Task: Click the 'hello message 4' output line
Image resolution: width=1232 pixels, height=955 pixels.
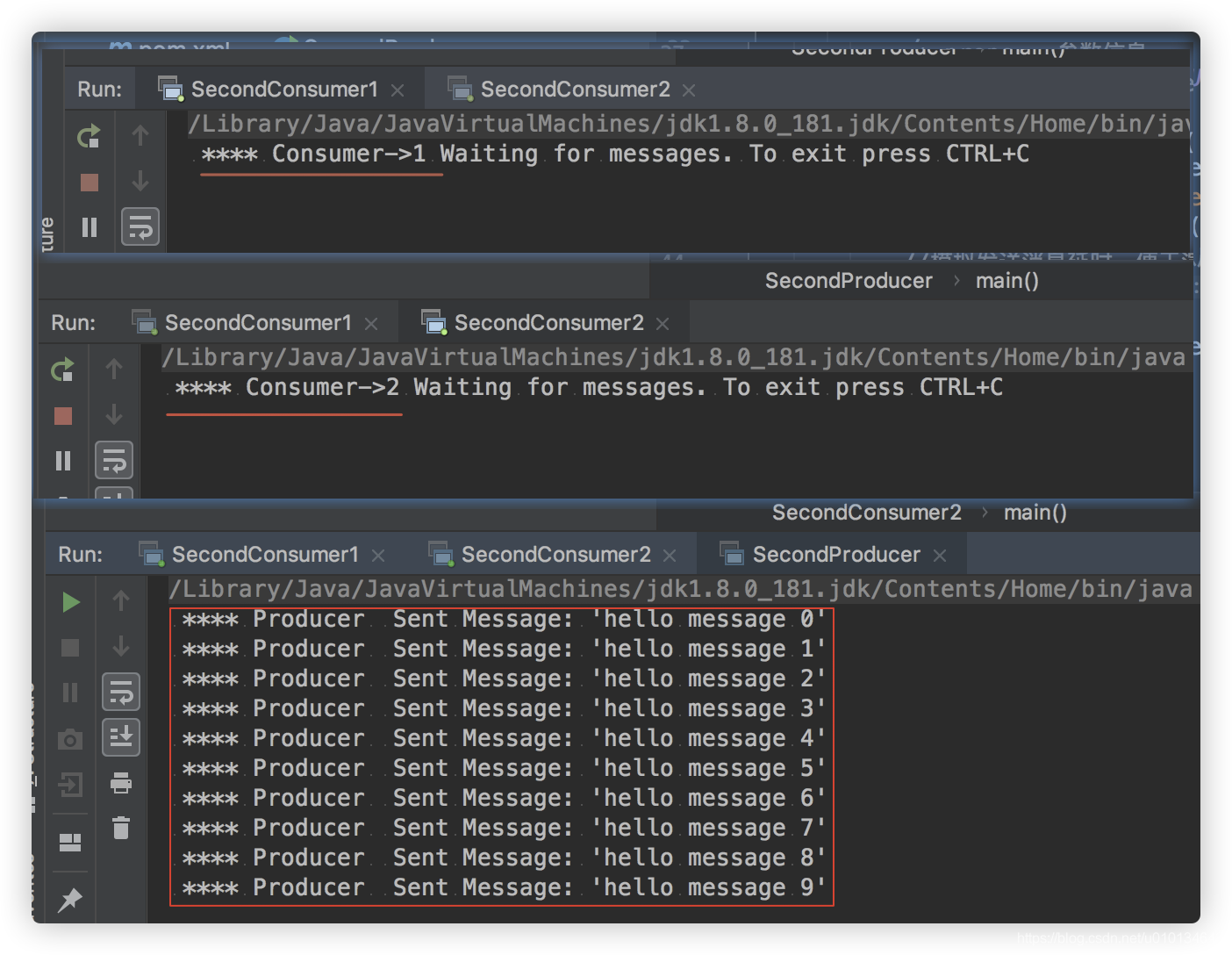Action: tap(503, 739)
